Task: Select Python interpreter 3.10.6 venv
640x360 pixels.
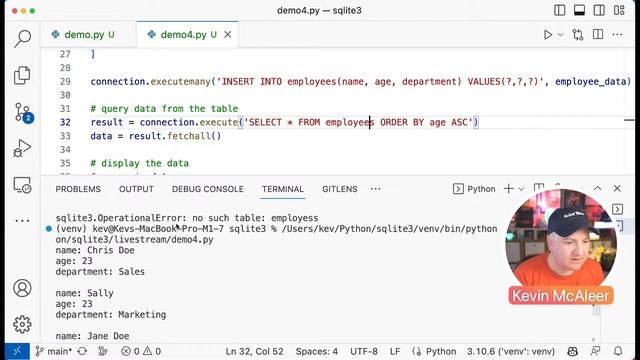Action: pos(511,351)
